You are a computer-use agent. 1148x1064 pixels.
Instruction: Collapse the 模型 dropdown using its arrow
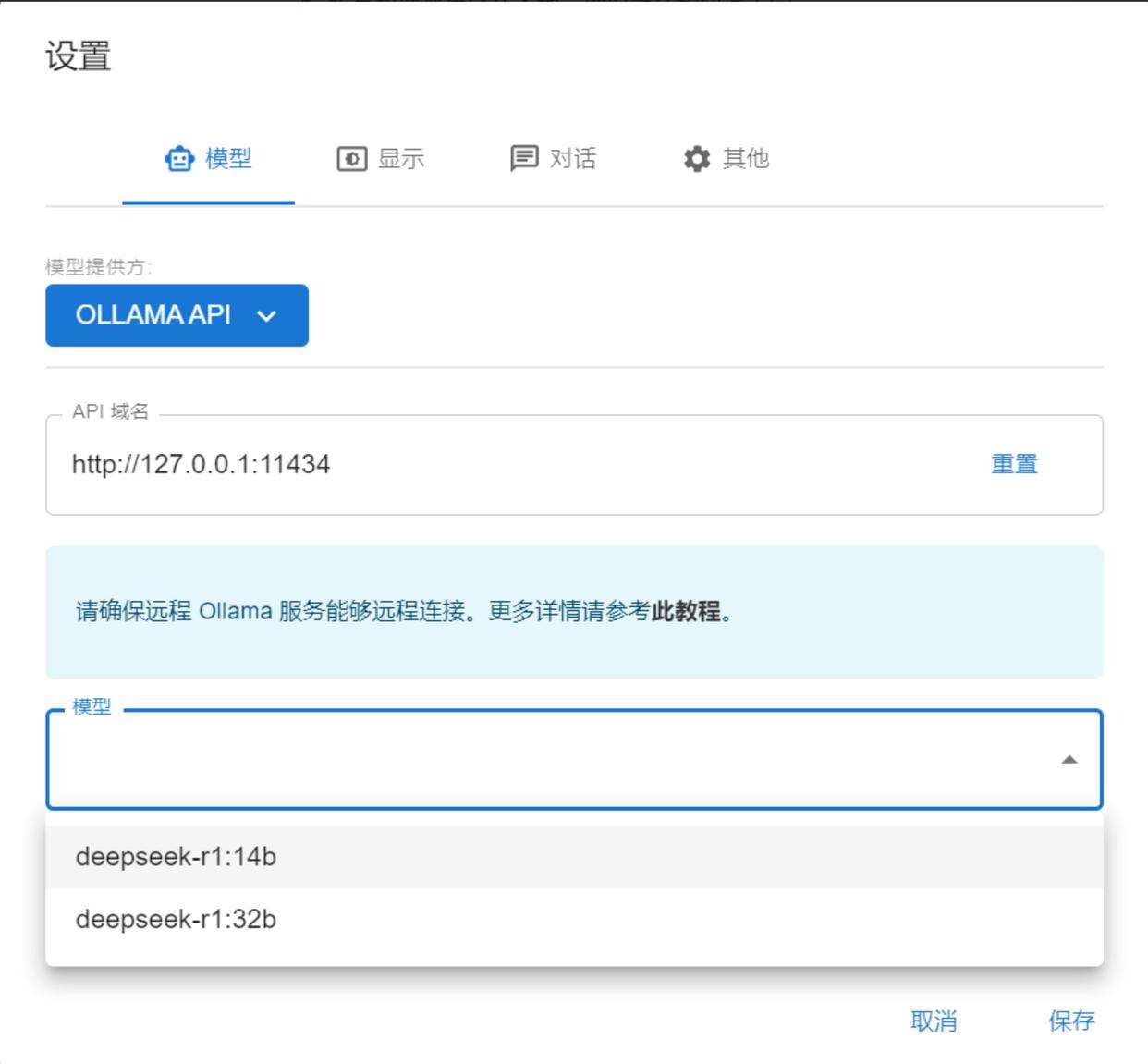[1069, 760]
